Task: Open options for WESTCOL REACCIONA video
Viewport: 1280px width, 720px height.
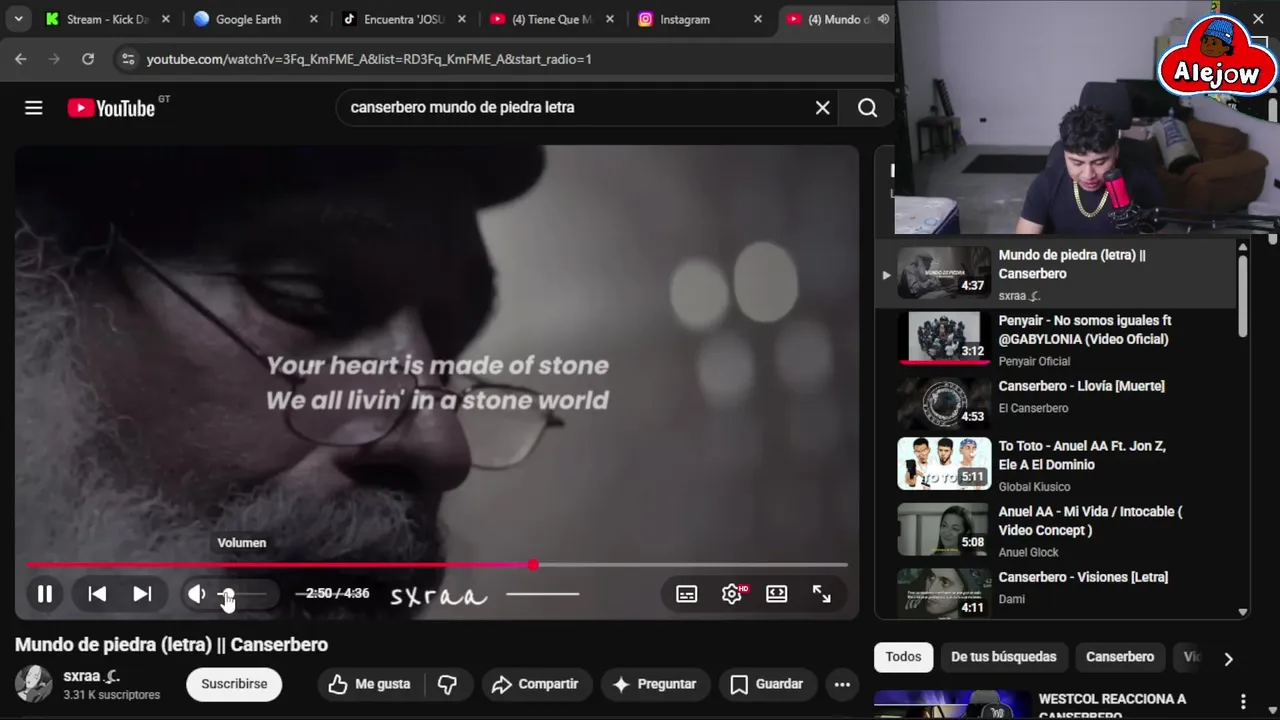Action: [x=1243, y=701]
